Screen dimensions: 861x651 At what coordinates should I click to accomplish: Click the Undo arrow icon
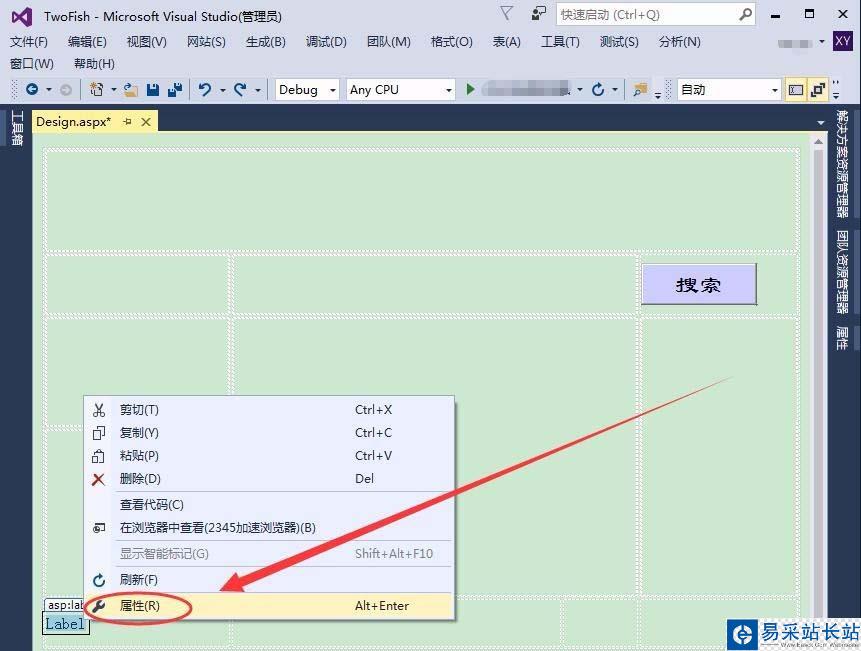click(x=205, y=89)
